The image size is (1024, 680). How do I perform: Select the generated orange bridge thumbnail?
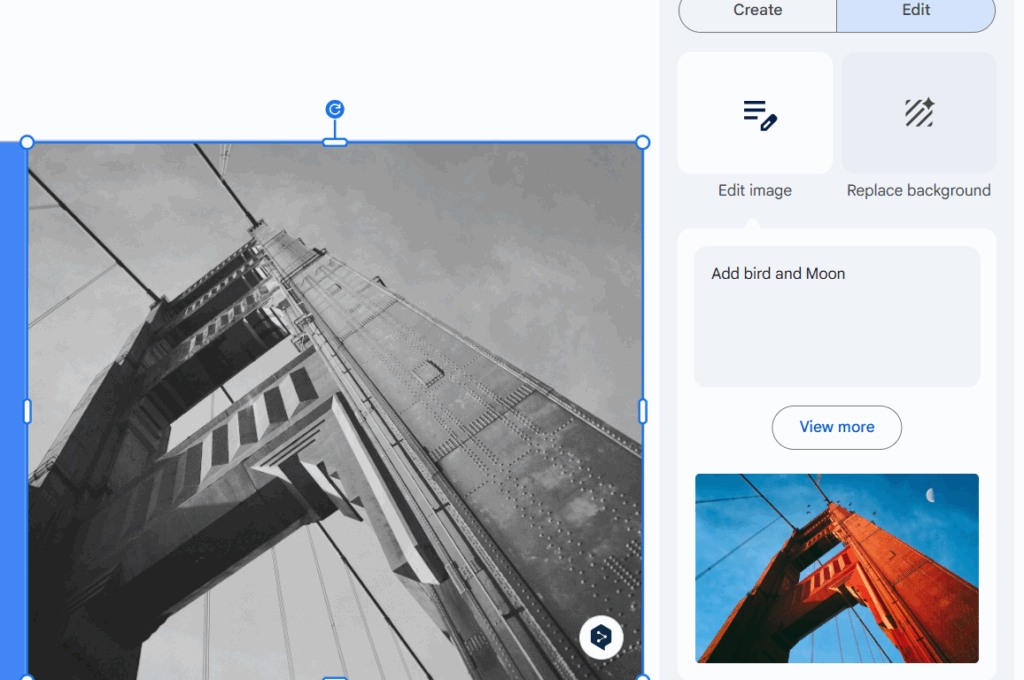coord(836,568)
